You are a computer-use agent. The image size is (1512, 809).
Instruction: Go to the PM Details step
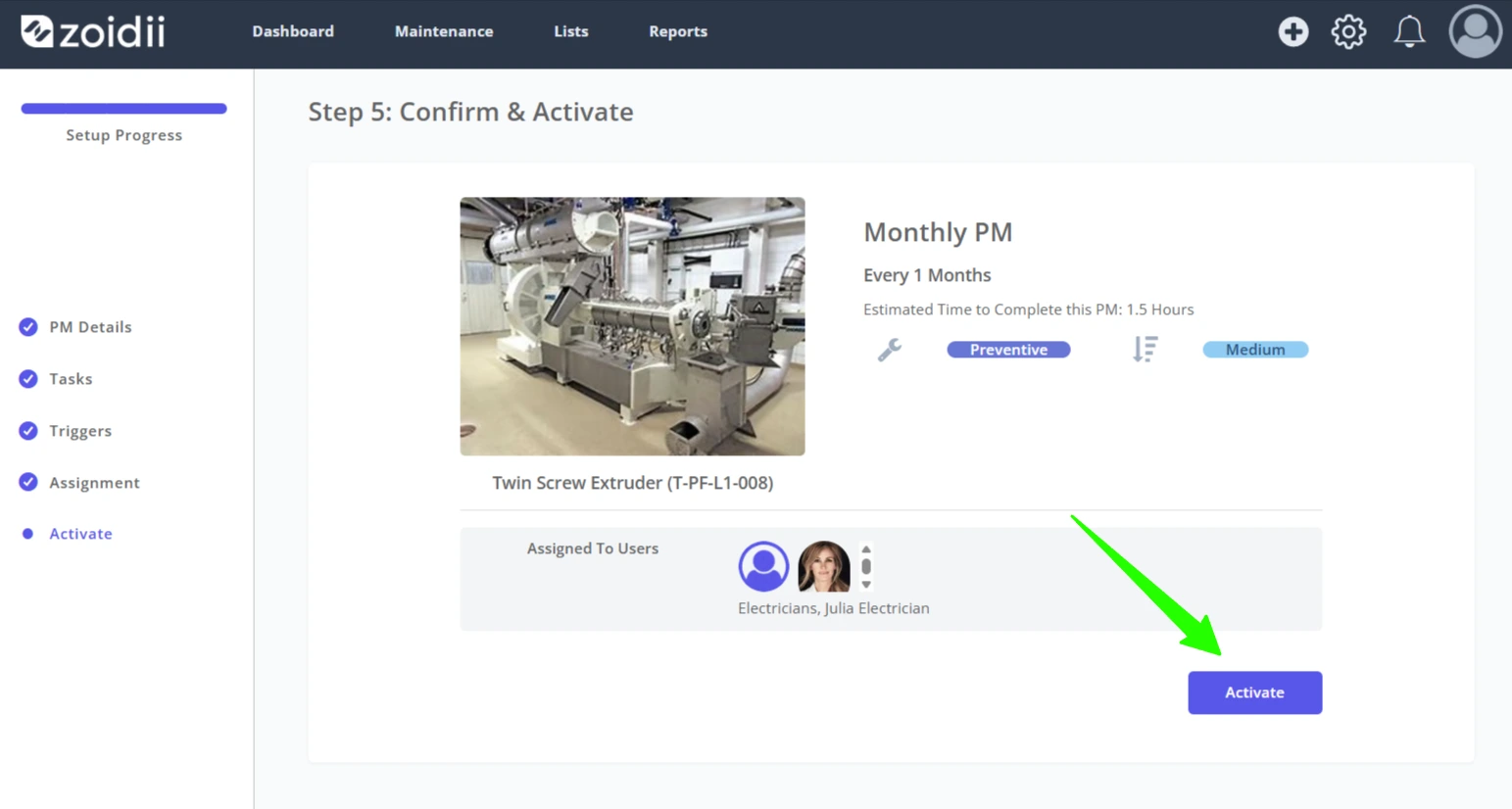click(x=90, y=327)
